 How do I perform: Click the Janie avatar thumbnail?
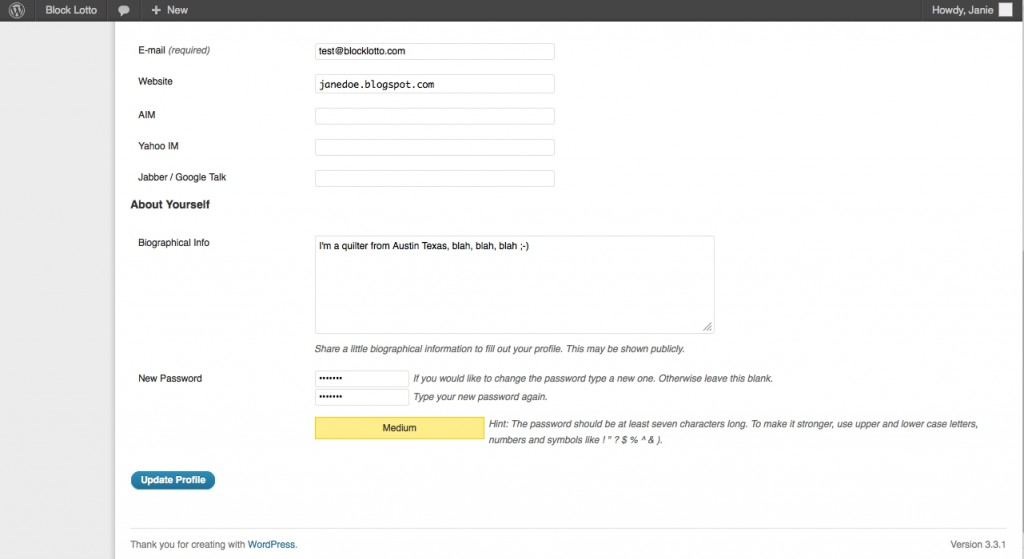point(1006,10)
